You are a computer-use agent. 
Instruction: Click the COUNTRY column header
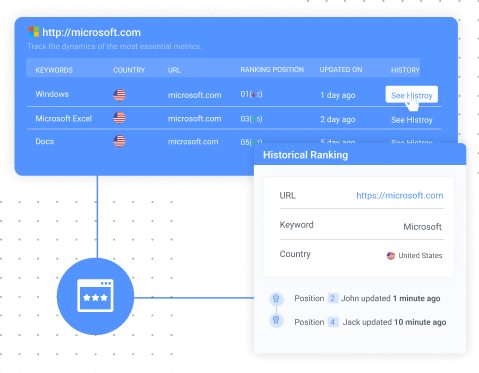tap(129, 70)
